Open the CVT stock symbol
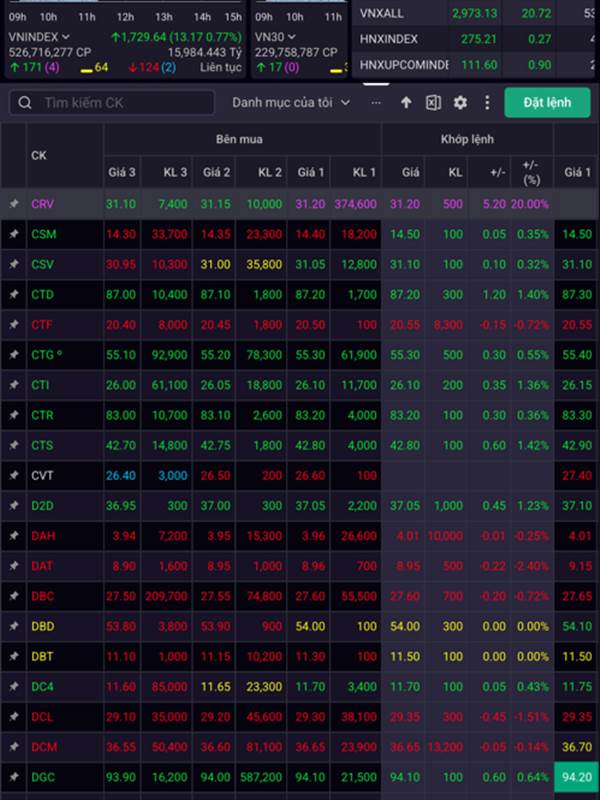Image resolution: width=600 pixels, height=800 pixels. 42,476
